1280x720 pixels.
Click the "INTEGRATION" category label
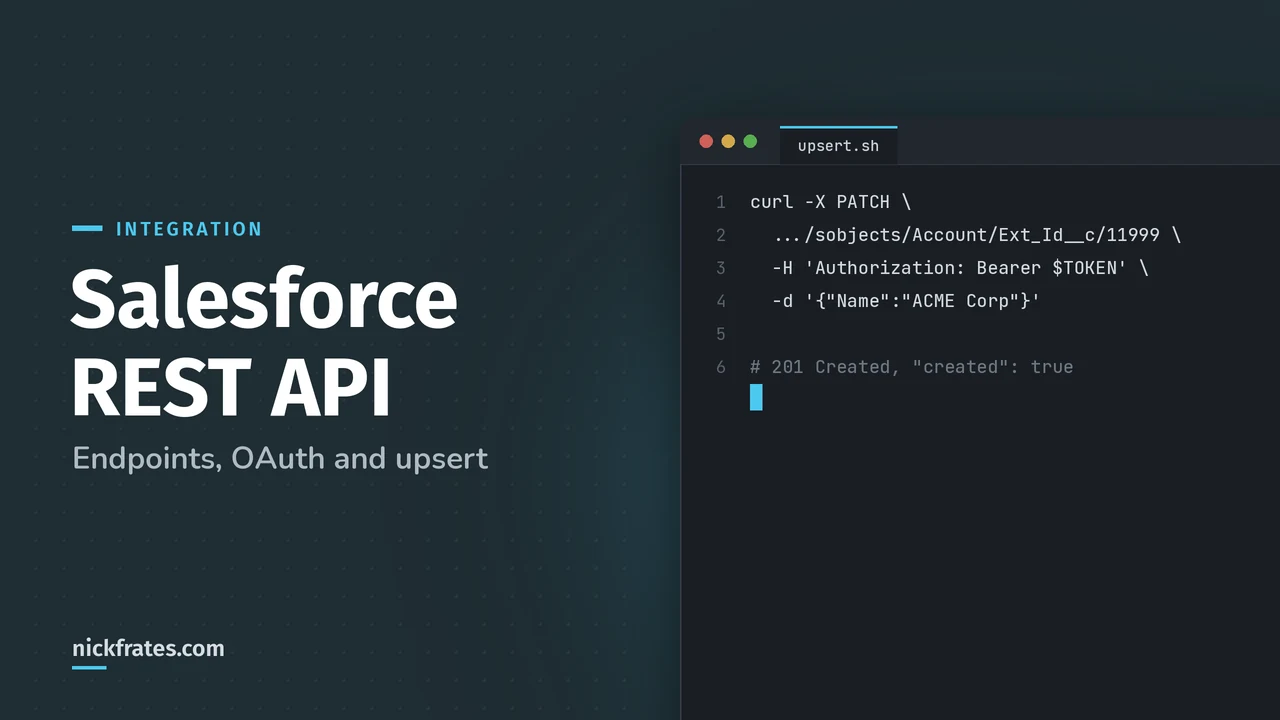click(189, 229)
